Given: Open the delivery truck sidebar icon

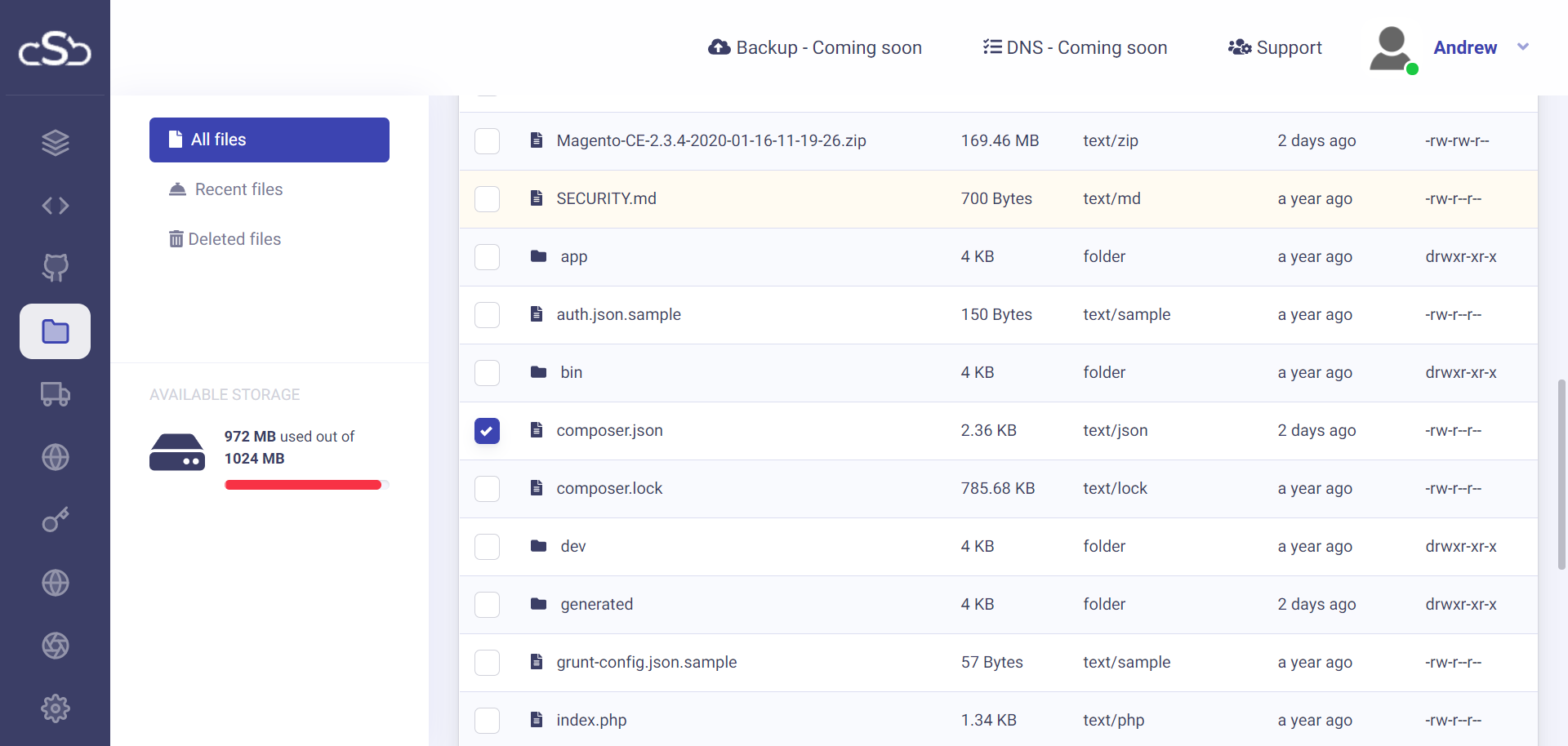Looking at the screenshot, I should click(55, 394).
